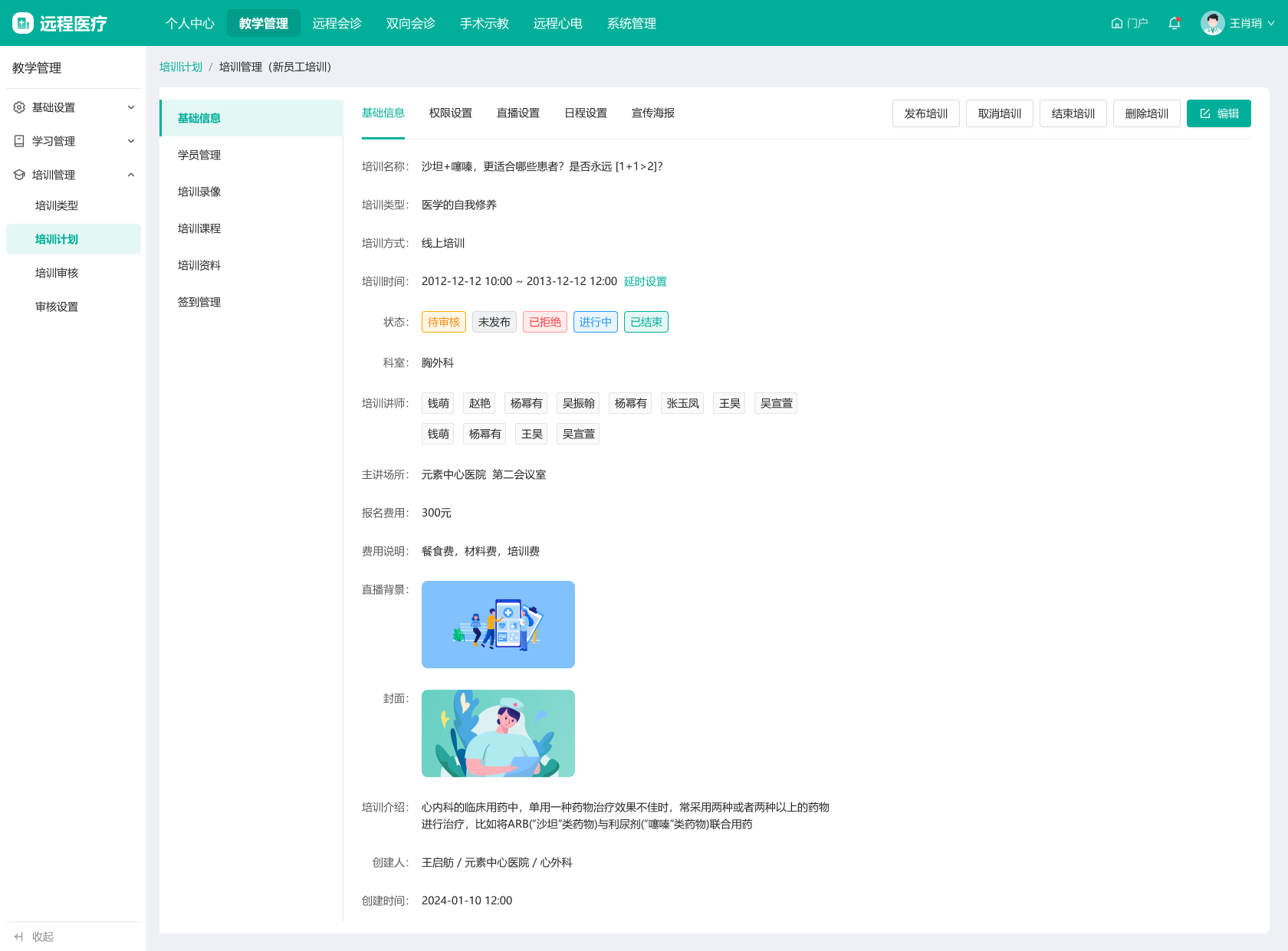Click the 收起 collapse sidebar icon
1288x951 pixels.
coord(19,936)
